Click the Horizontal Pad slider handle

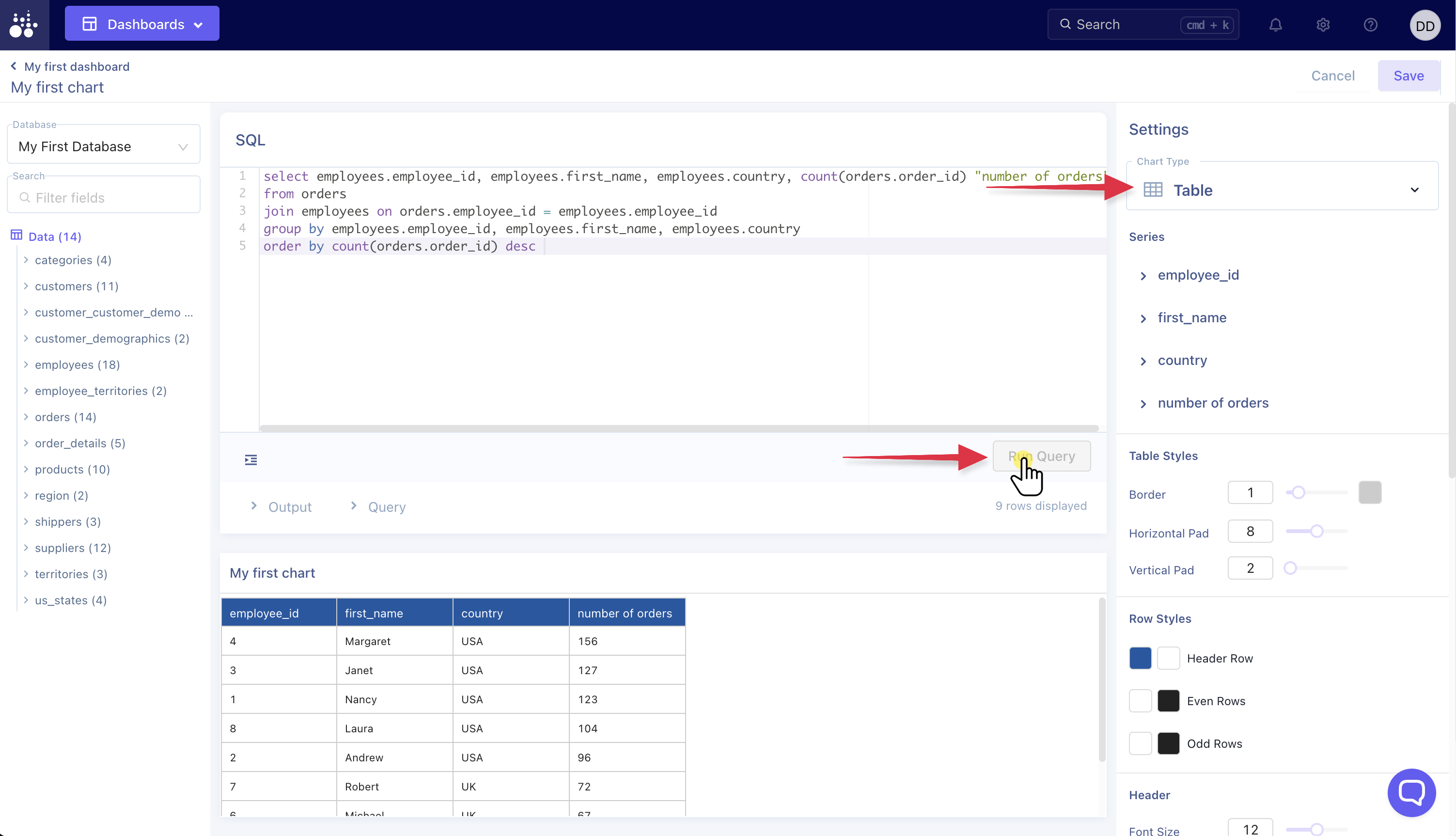click(1316, 532)
